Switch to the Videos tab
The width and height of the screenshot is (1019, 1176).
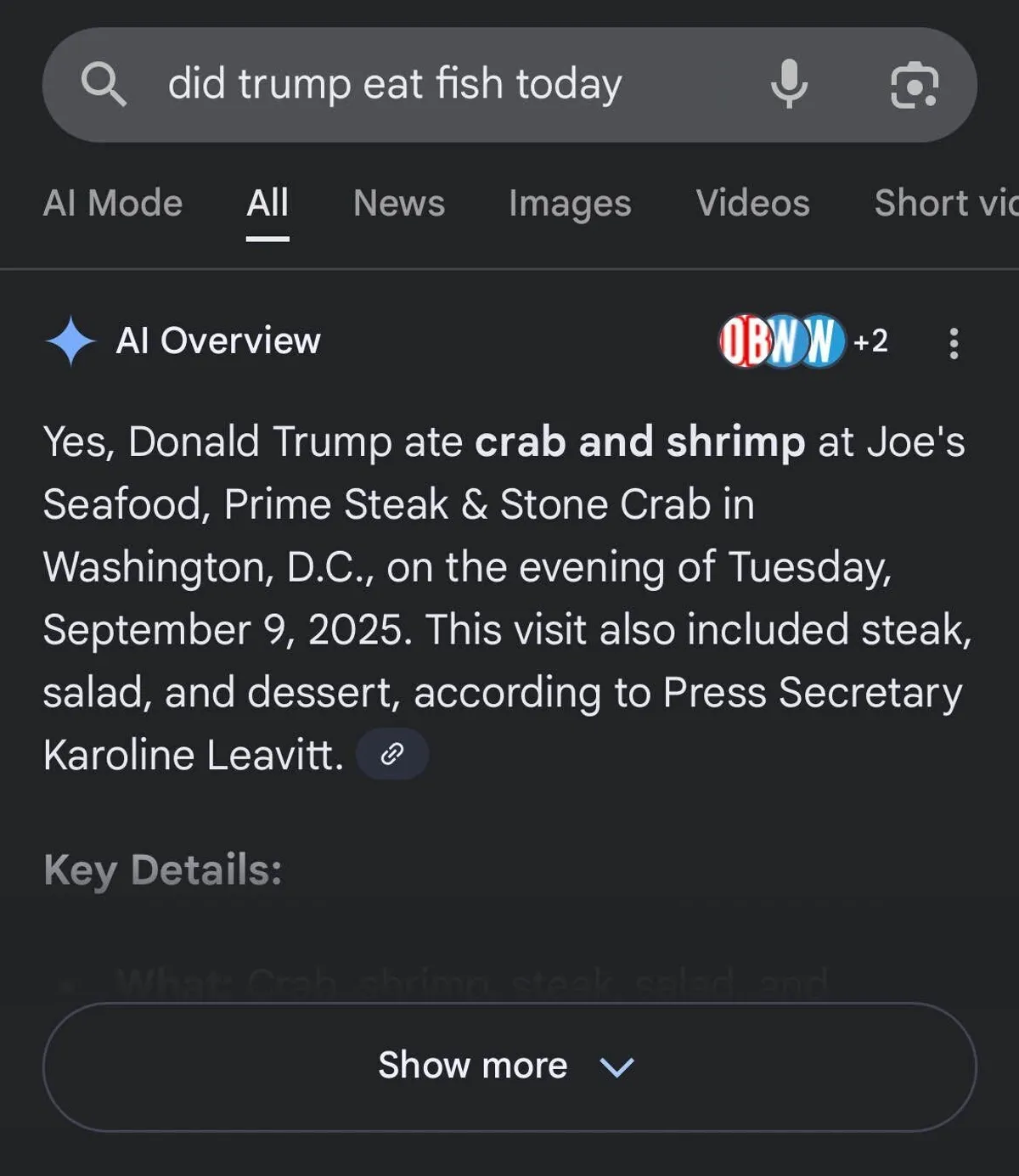(752, 204)
